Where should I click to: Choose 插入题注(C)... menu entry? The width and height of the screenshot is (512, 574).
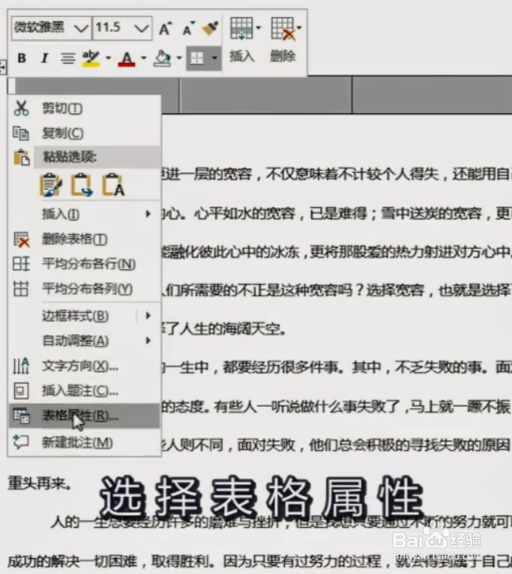84,391
